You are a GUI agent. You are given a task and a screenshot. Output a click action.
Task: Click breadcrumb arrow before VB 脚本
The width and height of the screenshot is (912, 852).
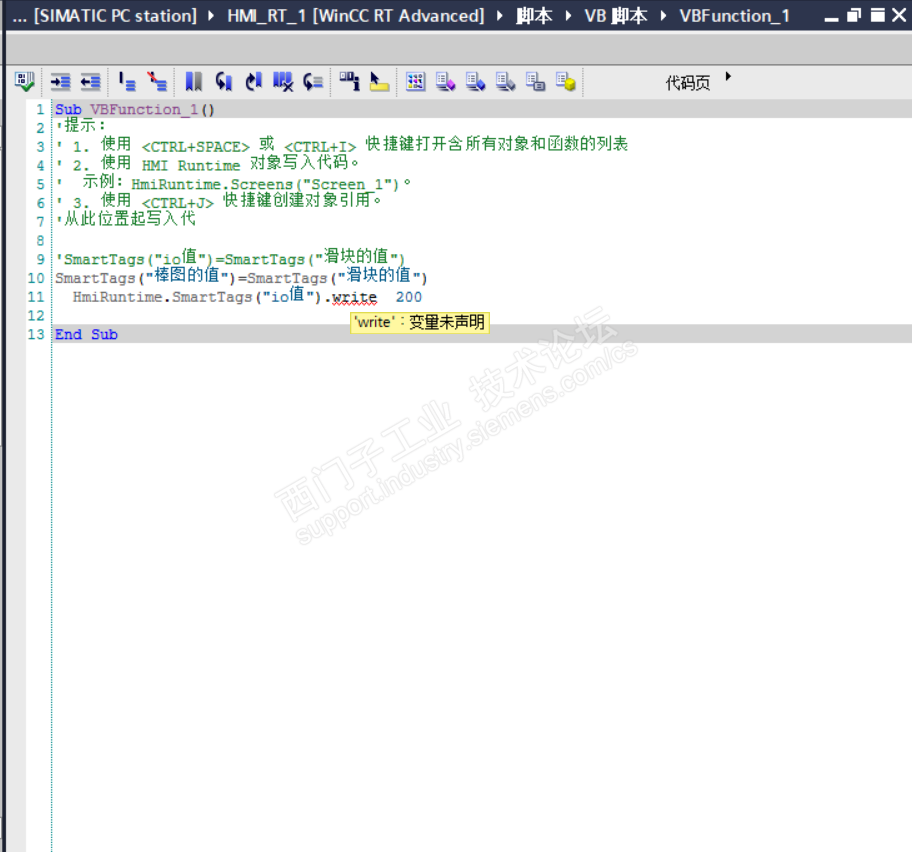[x=568, y=15]
